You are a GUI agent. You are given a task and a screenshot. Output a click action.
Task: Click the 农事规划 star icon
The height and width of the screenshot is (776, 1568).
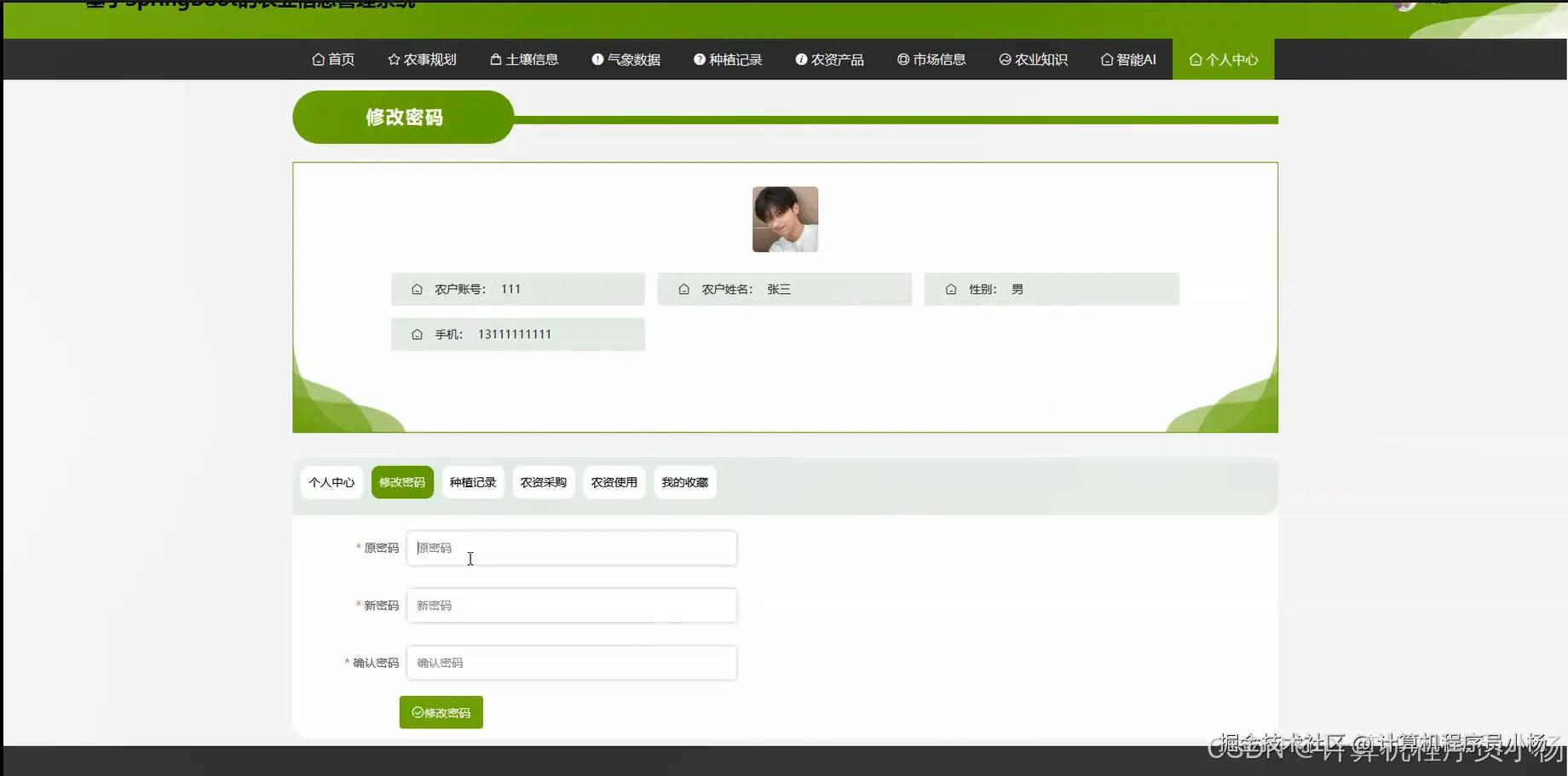tap(393, 59)
